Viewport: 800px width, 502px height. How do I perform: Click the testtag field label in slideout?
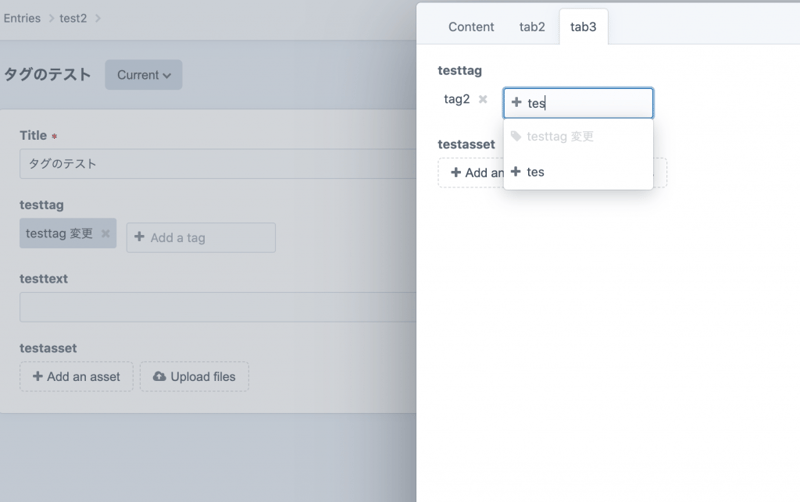click(x=460, y=71)
